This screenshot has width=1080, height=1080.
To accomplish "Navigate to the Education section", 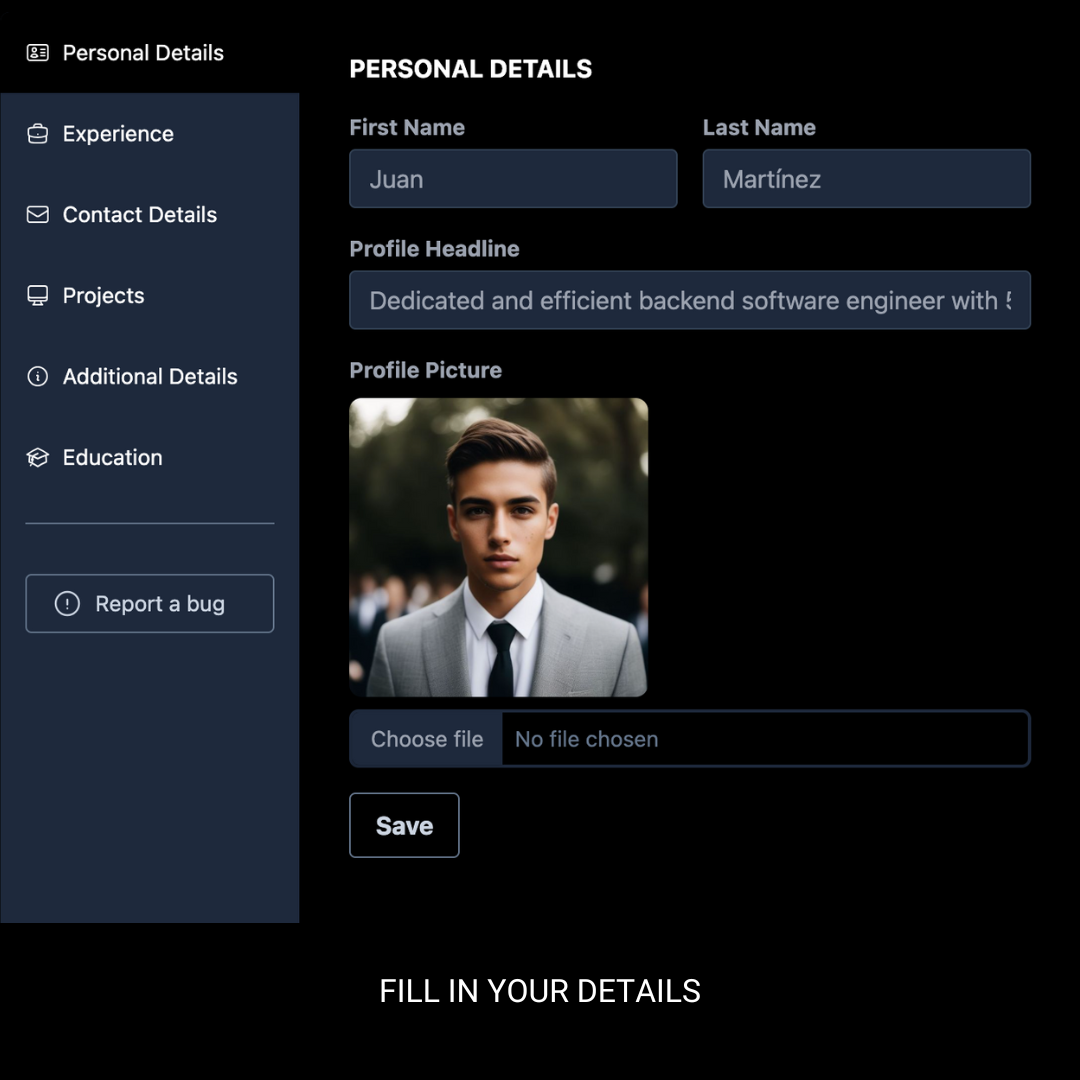I will point(113,458).
